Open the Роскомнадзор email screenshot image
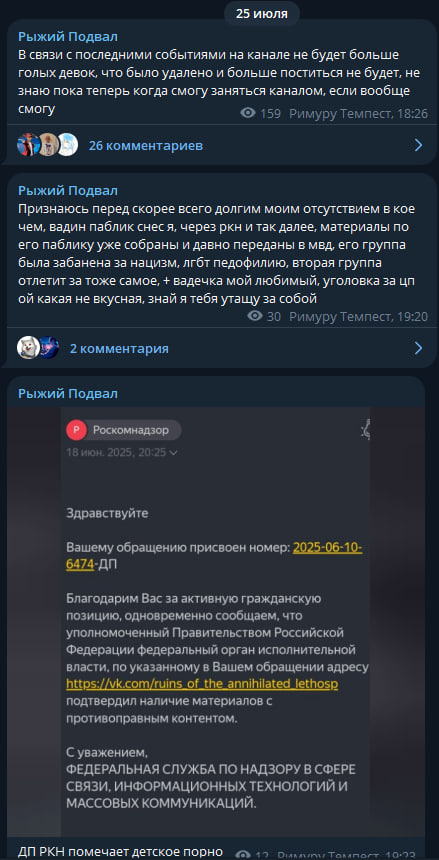 (x=215, y=622)
